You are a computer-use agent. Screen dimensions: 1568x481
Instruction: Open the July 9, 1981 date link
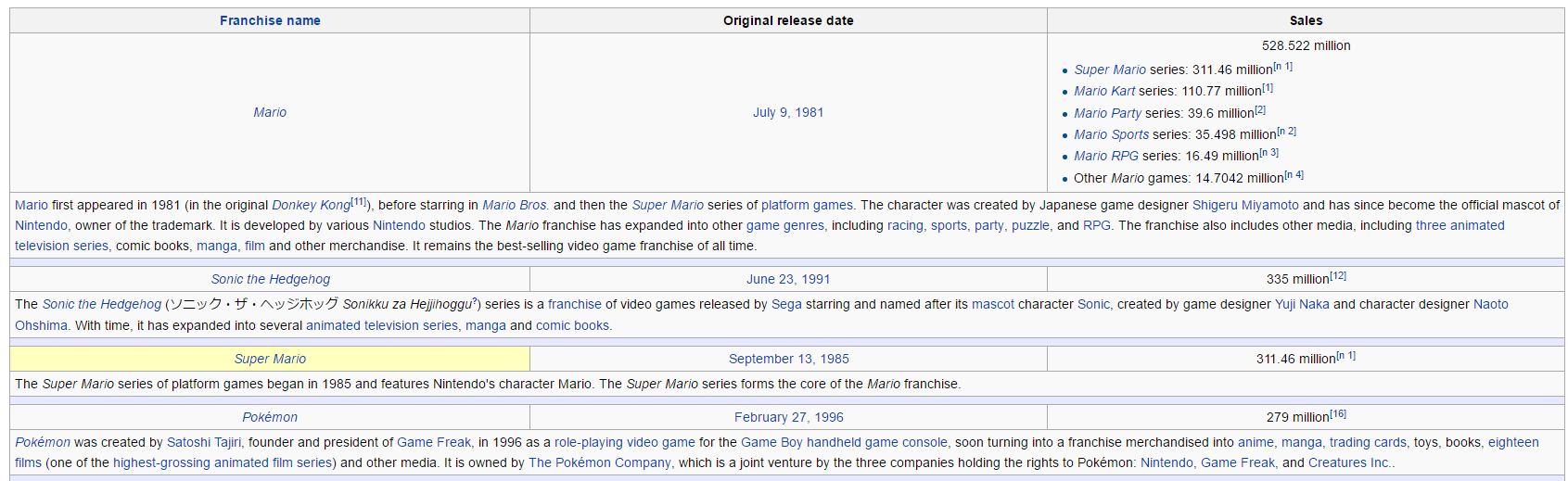[788, 112]
